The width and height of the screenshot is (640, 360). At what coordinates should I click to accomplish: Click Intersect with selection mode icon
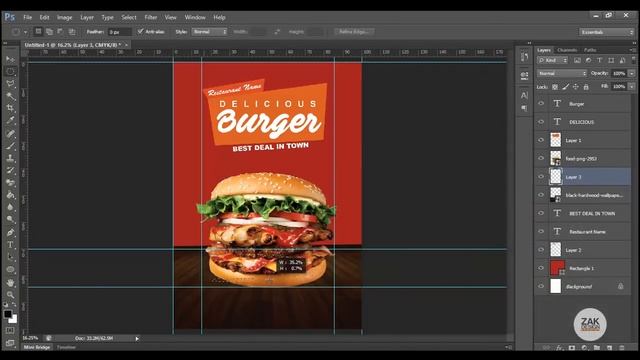pos(72,31)
